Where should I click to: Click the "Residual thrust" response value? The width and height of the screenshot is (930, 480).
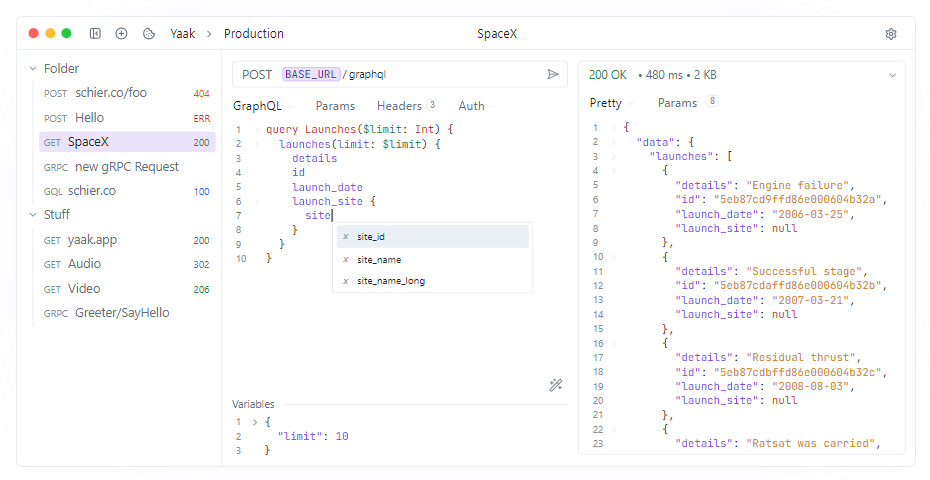[x=803, y=357]
